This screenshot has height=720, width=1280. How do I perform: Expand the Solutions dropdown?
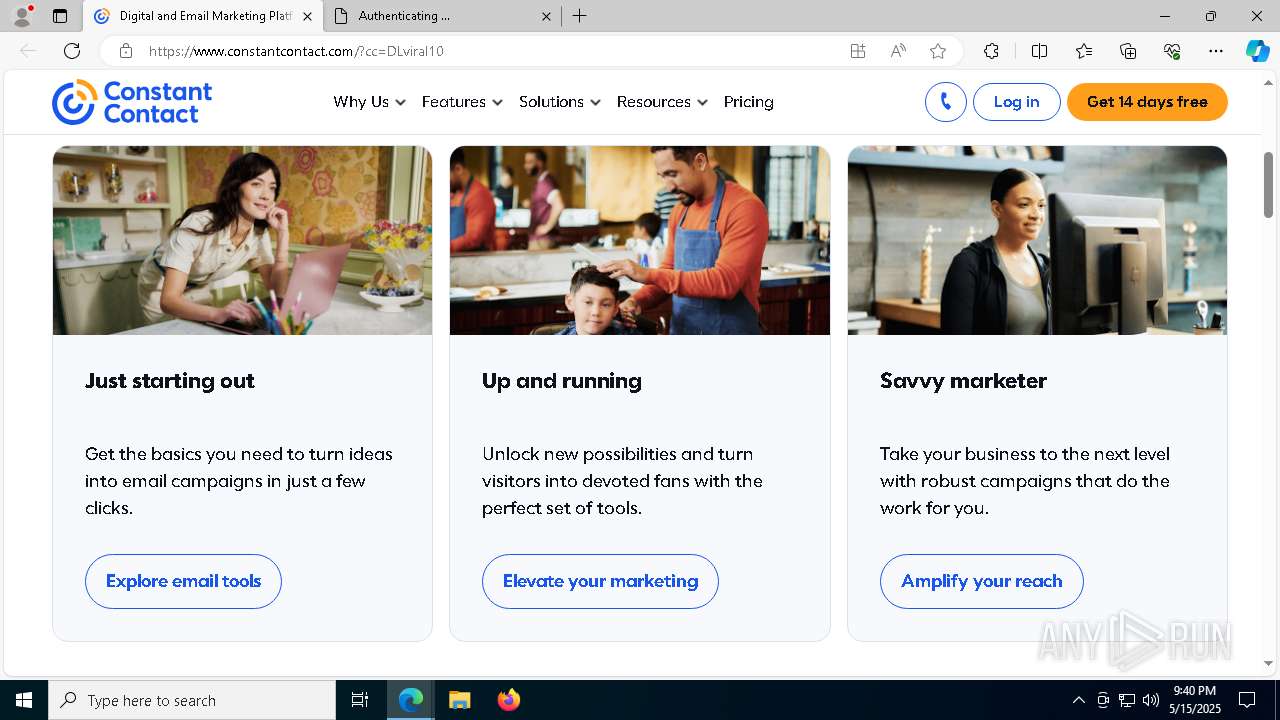(560, 102)
